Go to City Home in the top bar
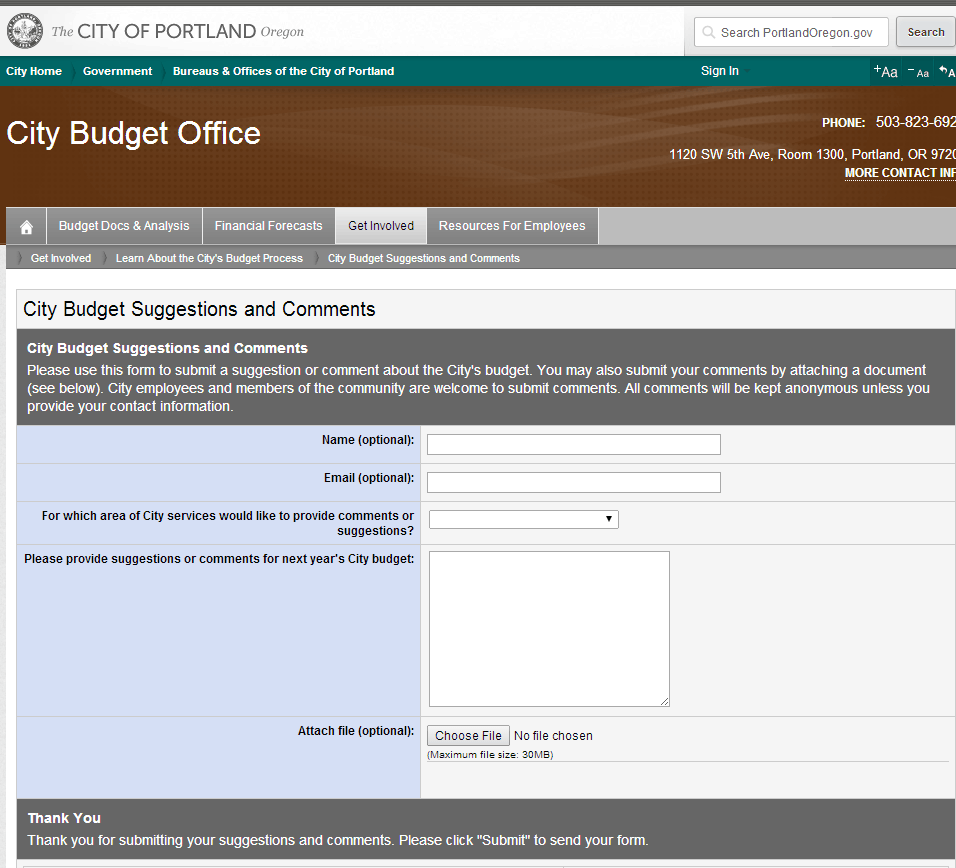 [34, 71]
